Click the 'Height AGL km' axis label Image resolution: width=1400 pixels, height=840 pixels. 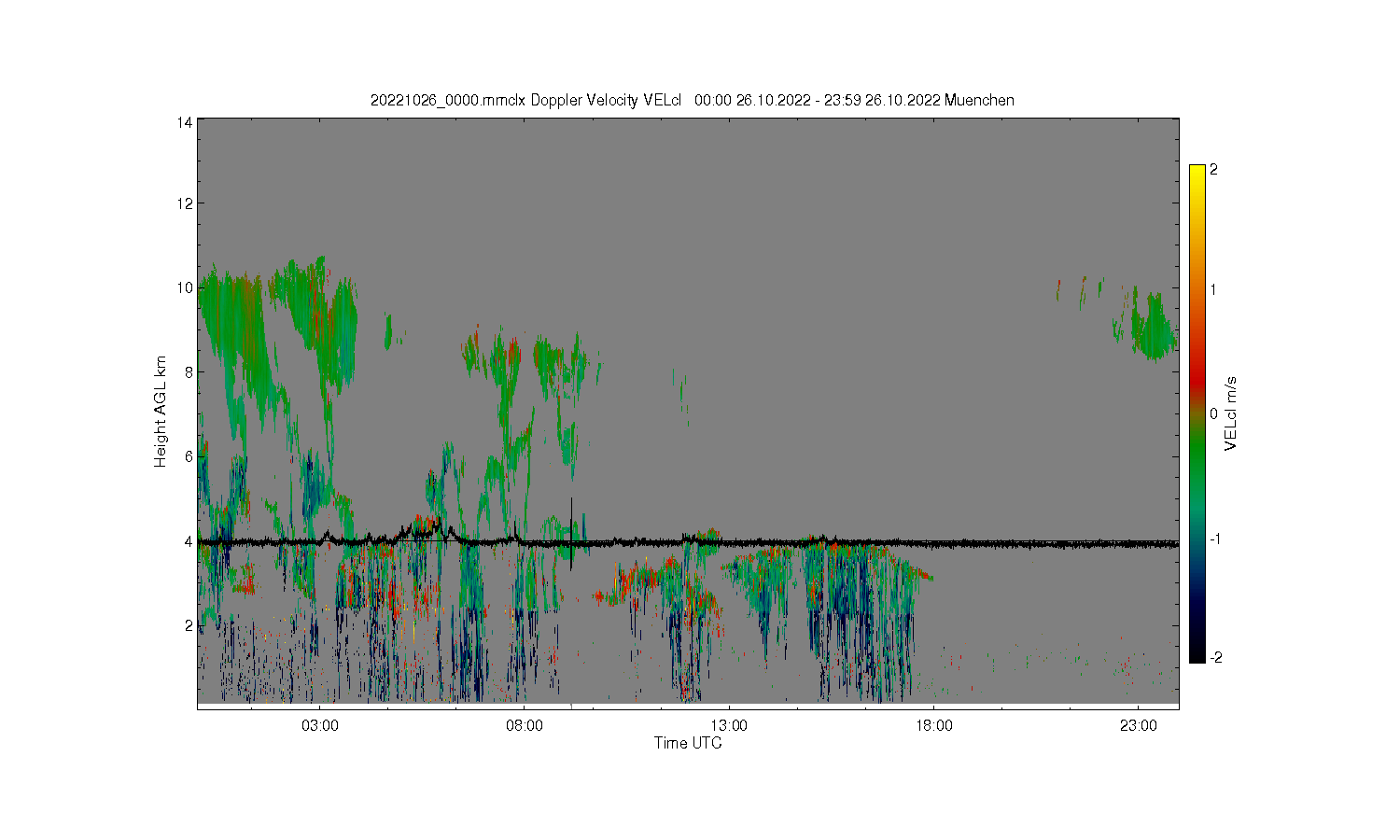161,412
